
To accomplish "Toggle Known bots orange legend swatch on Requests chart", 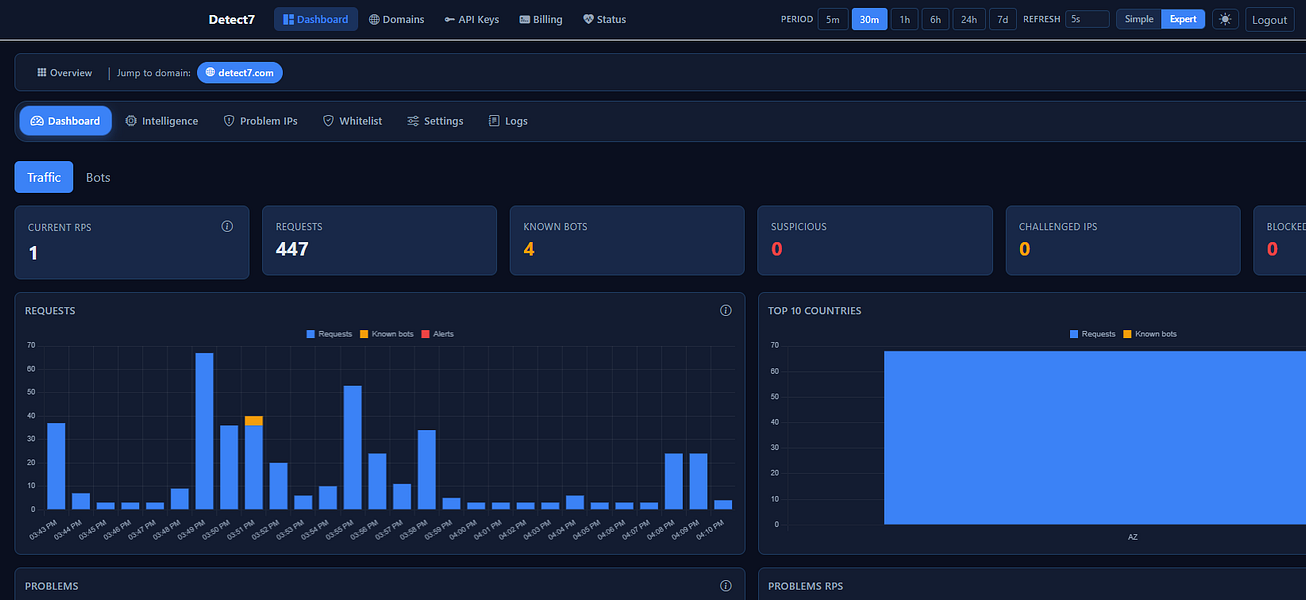I will pyautogui.click(x=364, y=334).
